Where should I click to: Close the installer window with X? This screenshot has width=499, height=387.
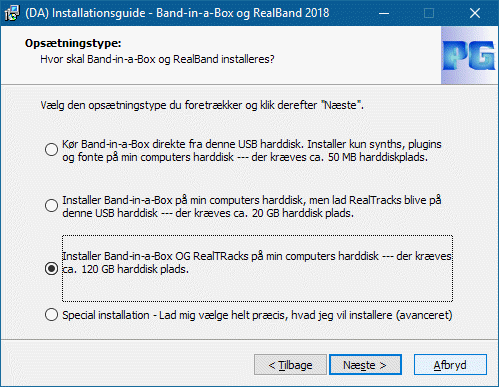pyautogui.click(x=475, y=13)
